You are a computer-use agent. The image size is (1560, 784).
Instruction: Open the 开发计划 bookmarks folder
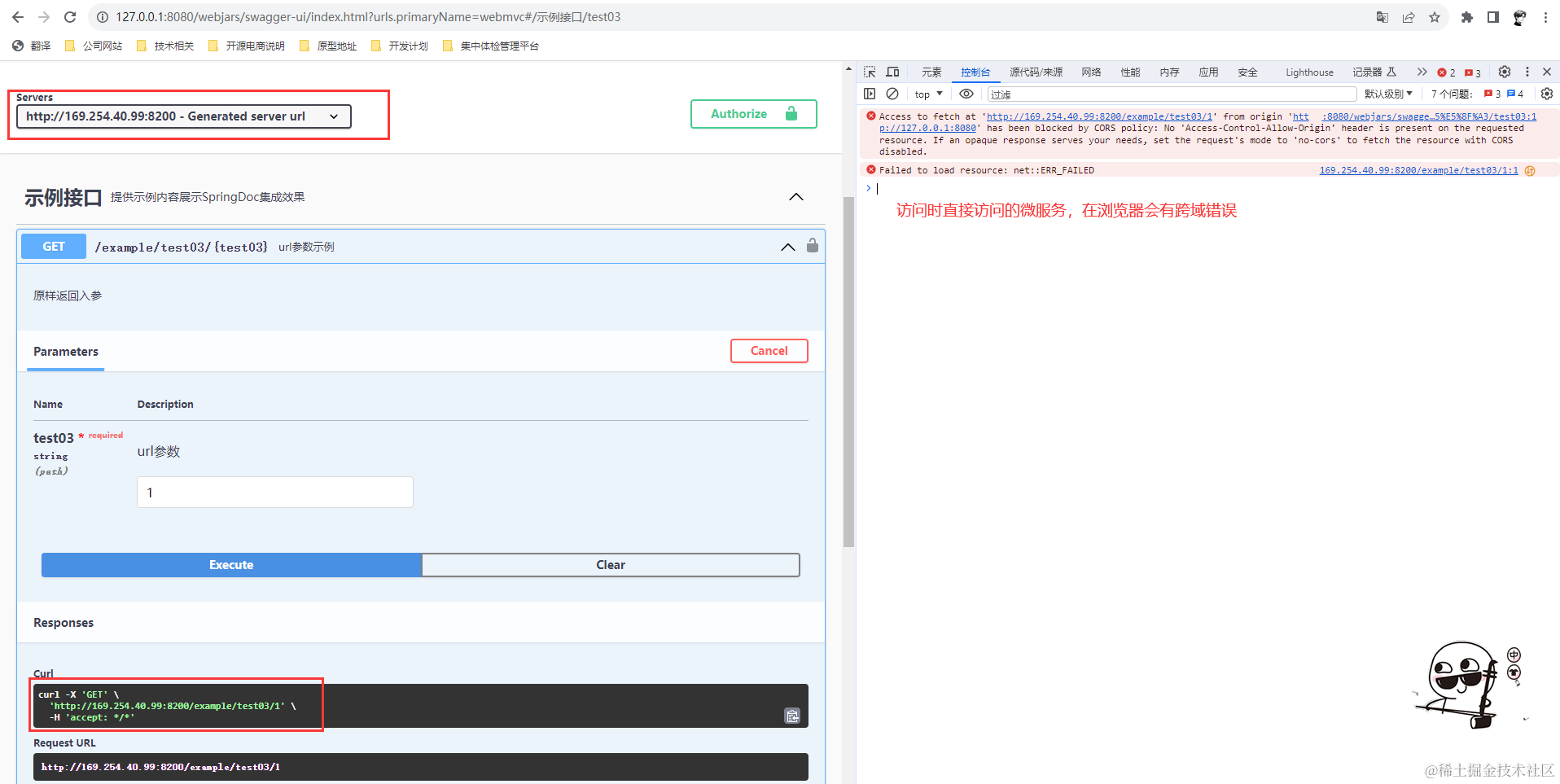[400, 46]
